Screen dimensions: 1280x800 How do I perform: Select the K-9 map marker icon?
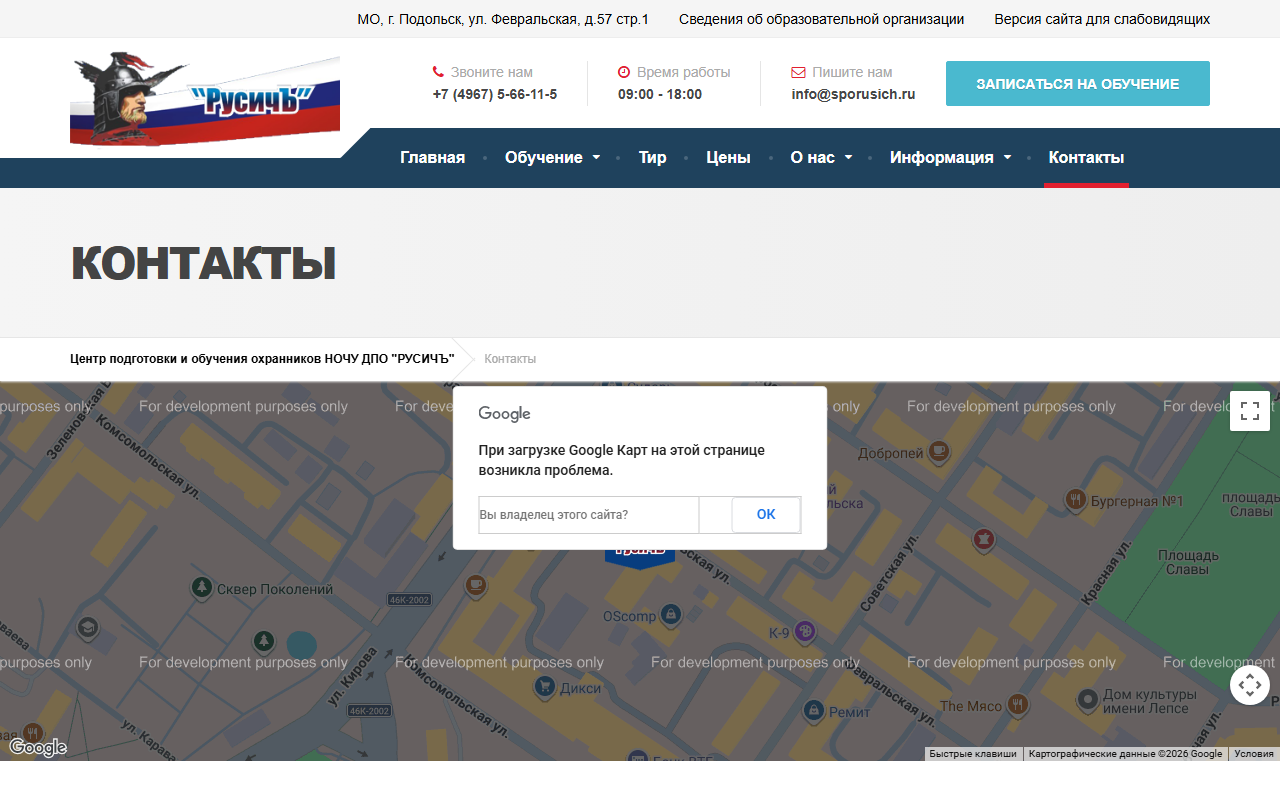pyautogui.click(x=806, y=631)
